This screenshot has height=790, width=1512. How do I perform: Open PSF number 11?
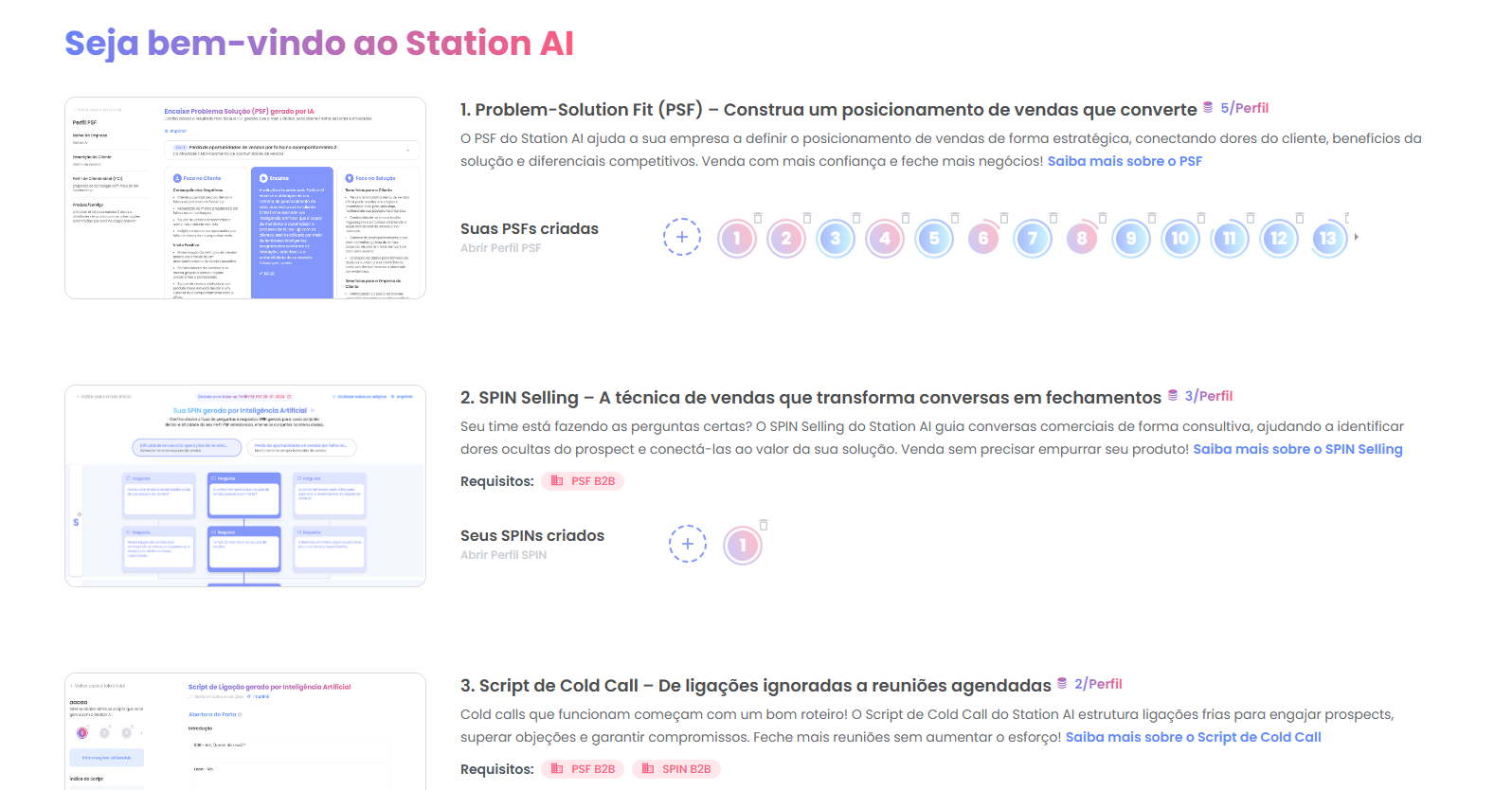1230,239
